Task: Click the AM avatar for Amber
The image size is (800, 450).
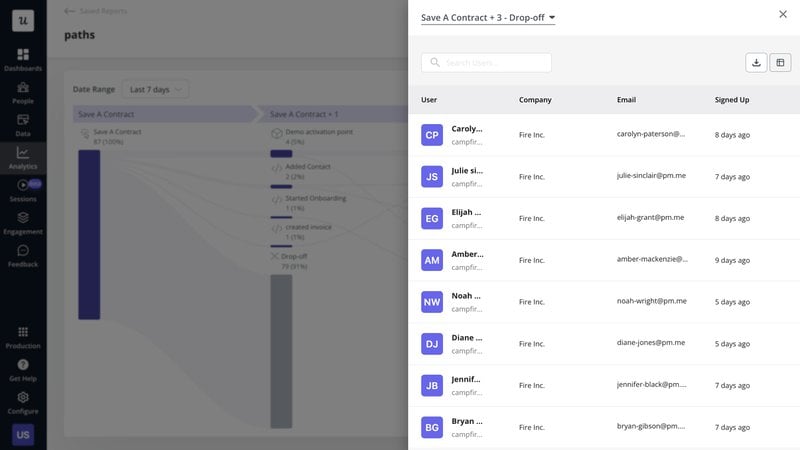Action: coord(432,260)
